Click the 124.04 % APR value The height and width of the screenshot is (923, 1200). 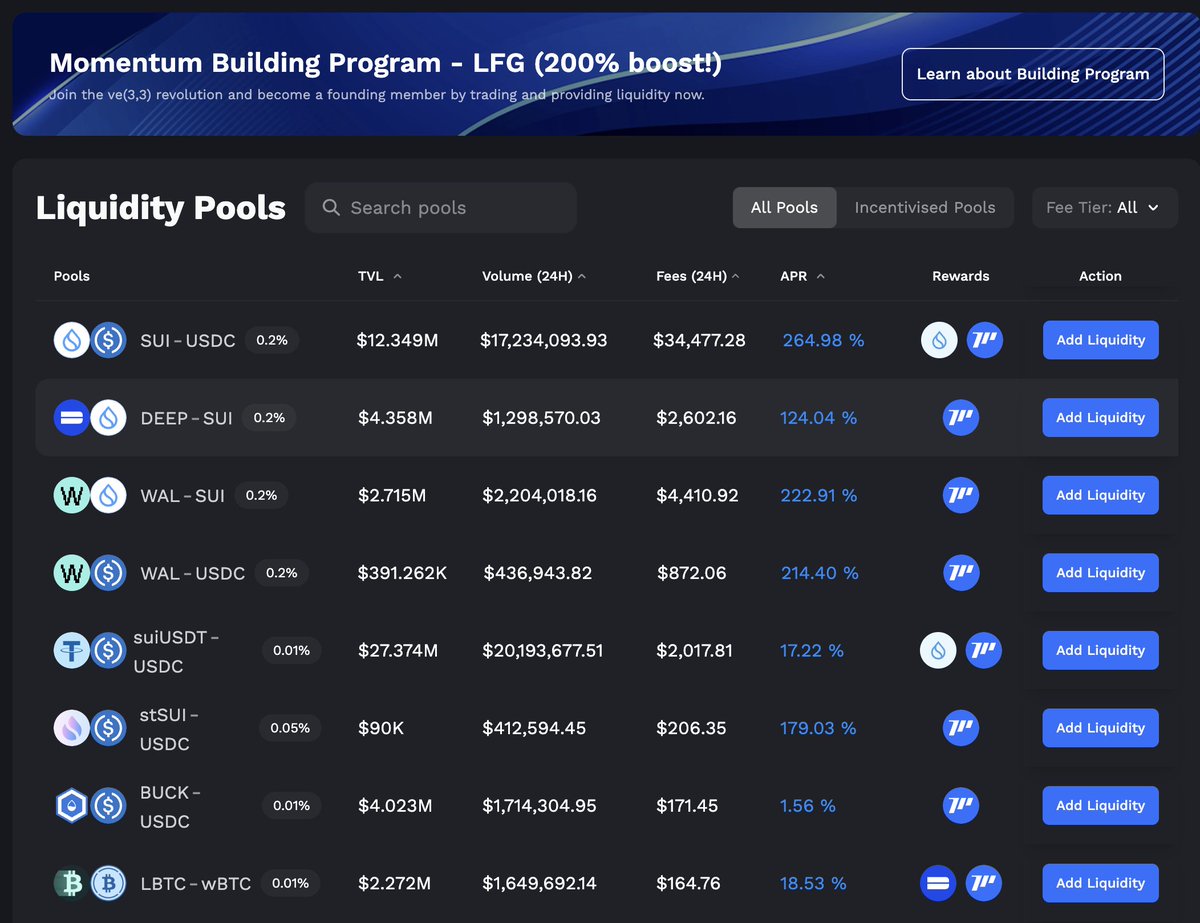click(x=819, y=418)
